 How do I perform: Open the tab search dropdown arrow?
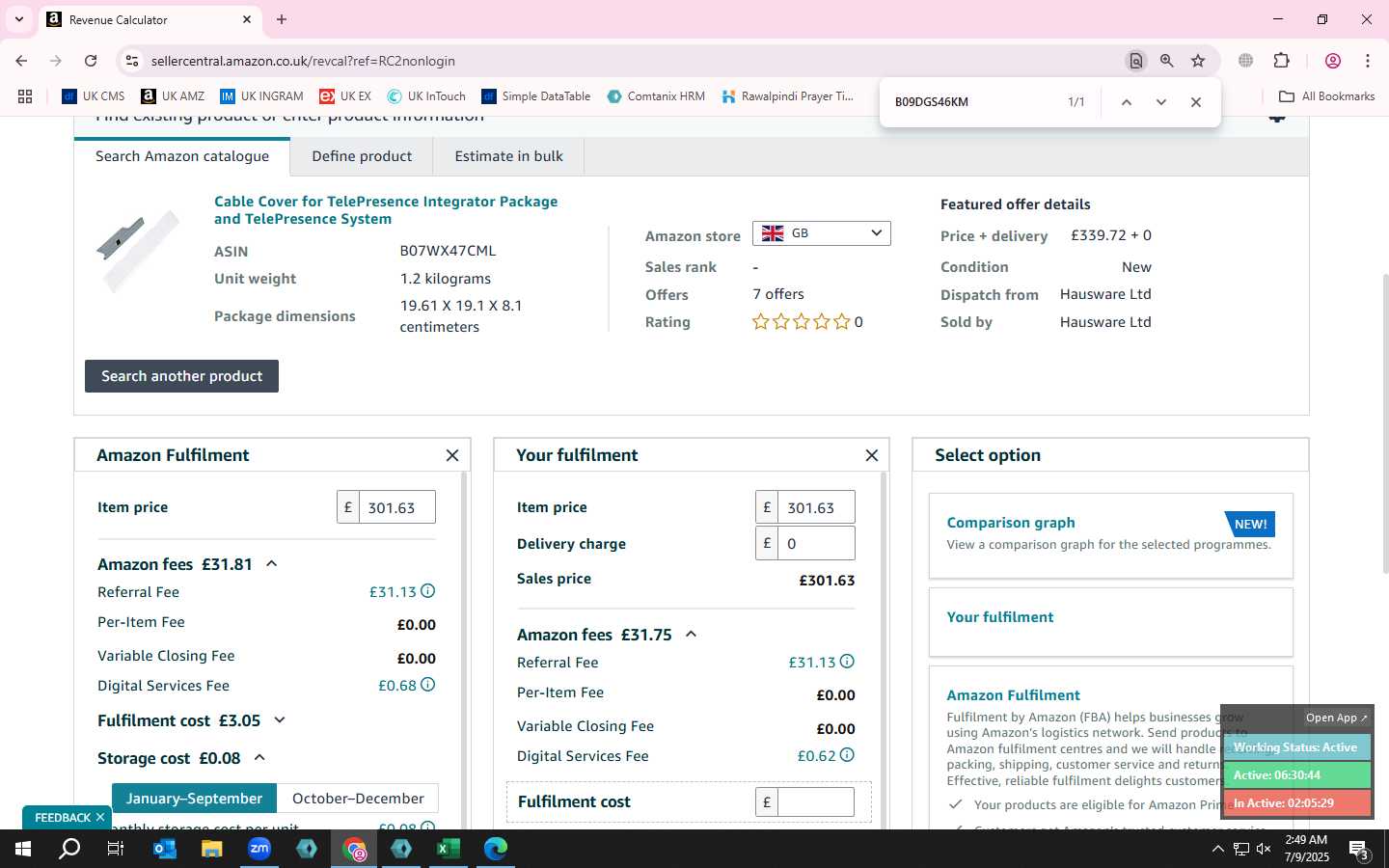coord(18,19)
